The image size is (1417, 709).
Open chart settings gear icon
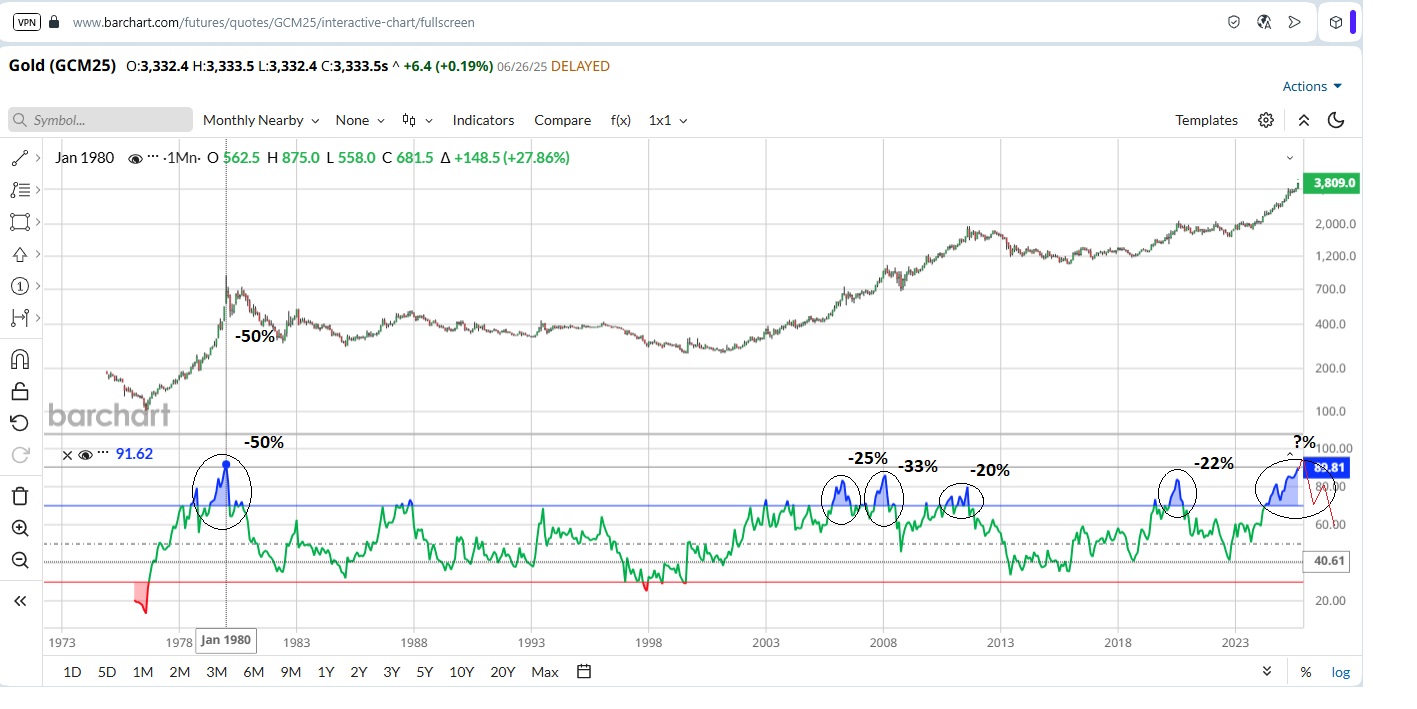pyautogui.click(x=1266, y=120)
